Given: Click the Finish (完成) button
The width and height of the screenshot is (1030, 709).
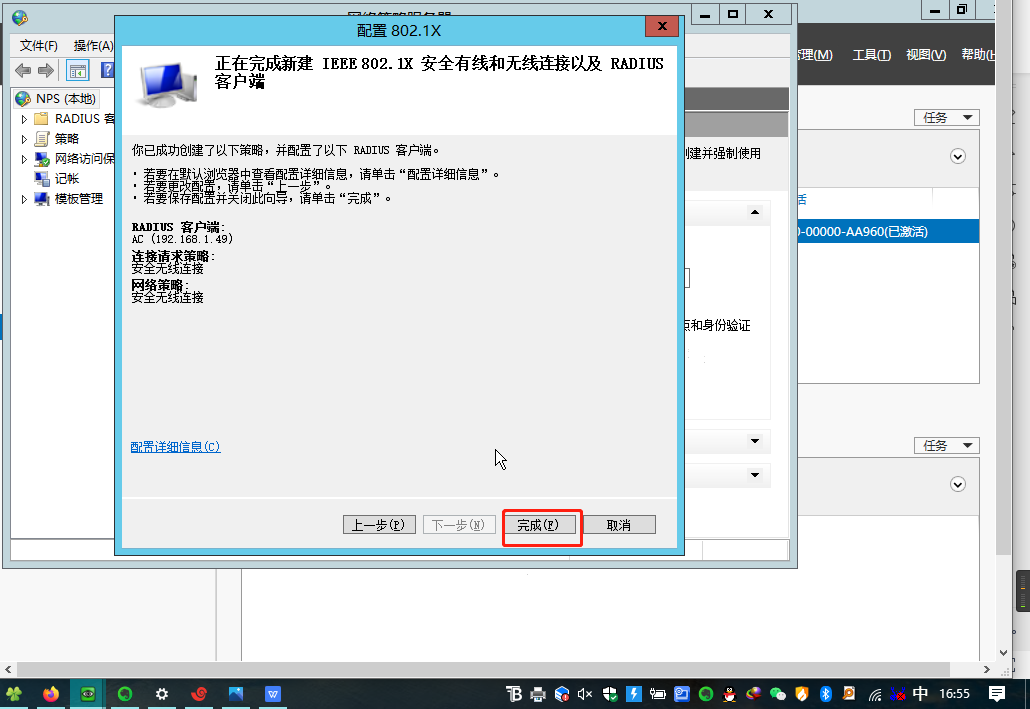Looking at the screenshot, I should (x=542, y=525).
